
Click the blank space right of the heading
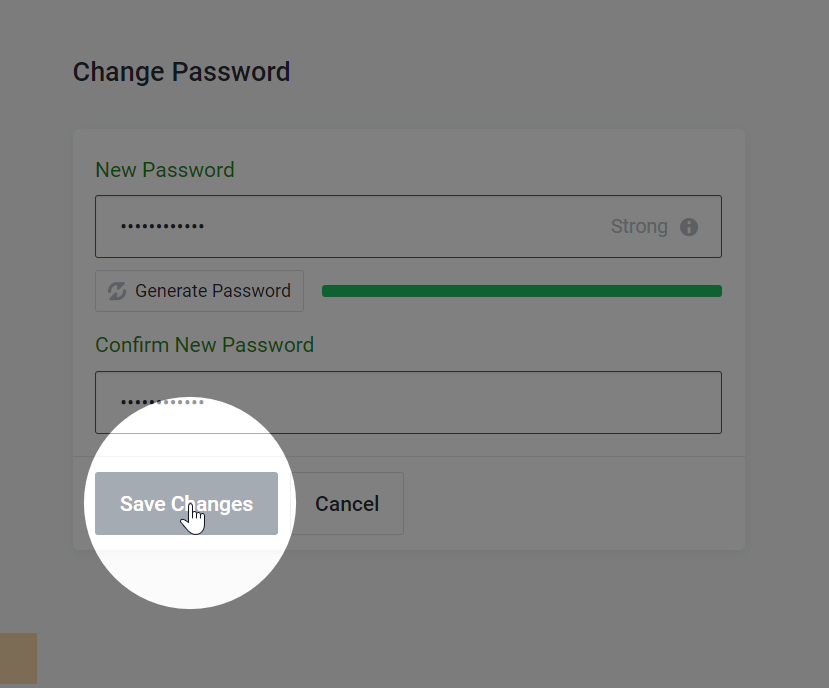coord(529,71)
